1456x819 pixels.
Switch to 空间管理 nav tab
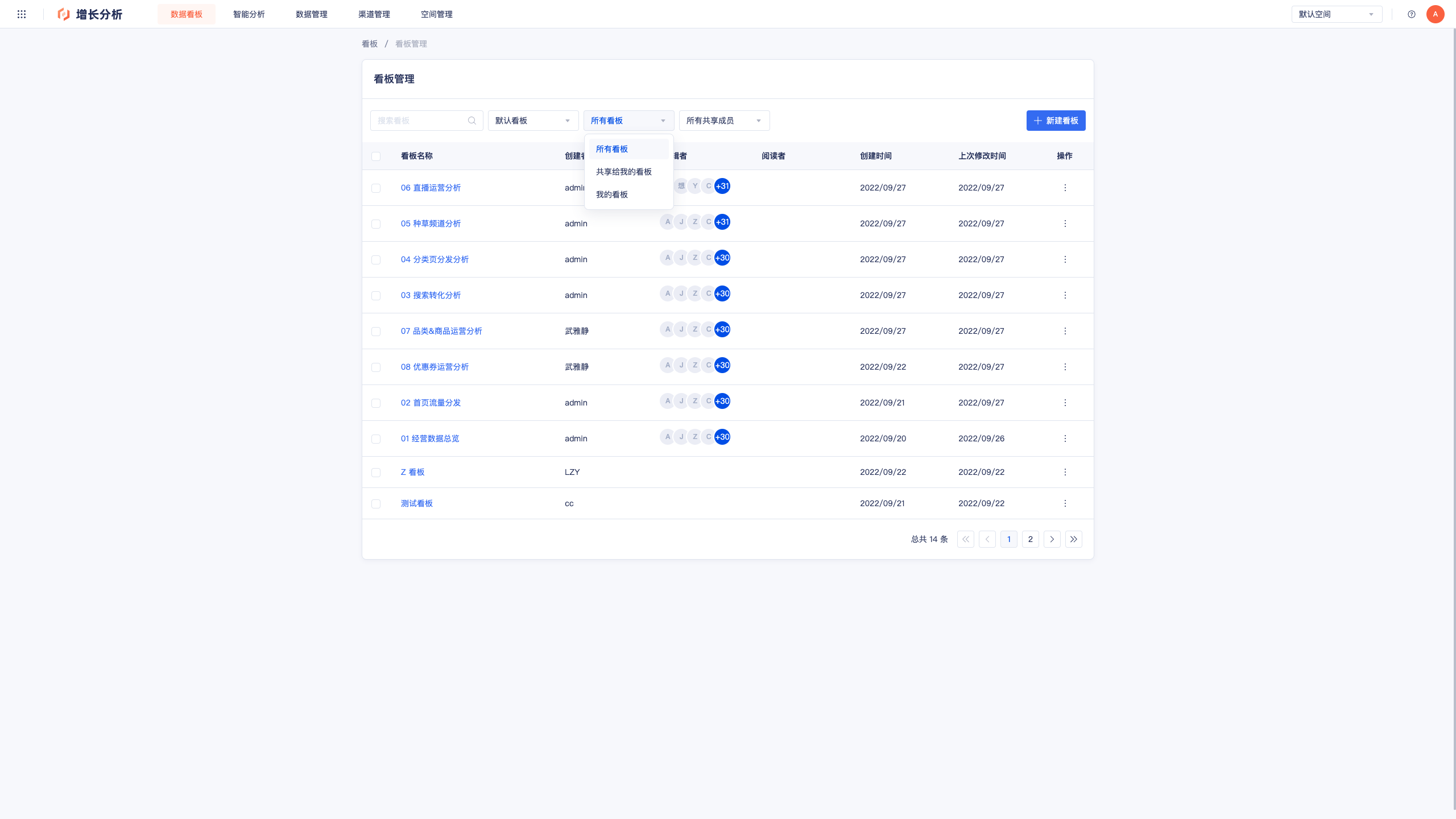coord(437,14)
